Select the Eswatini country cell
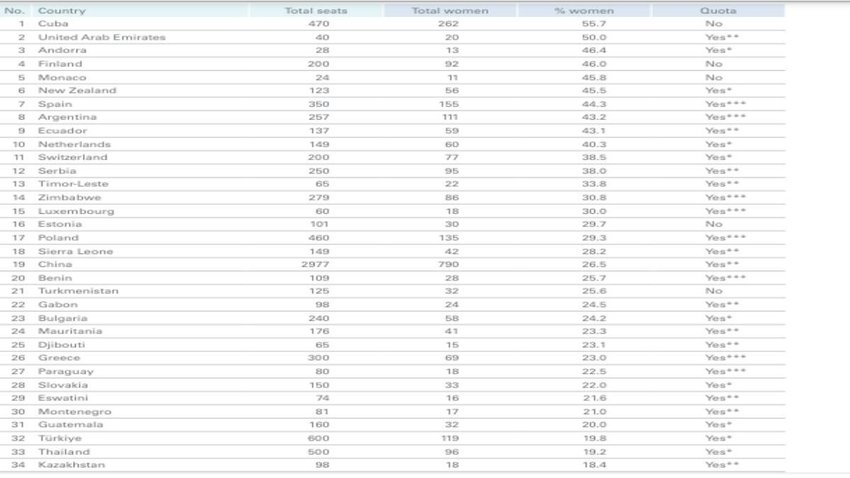Viewport: 850px width, 478px height. tap(63, 397)
